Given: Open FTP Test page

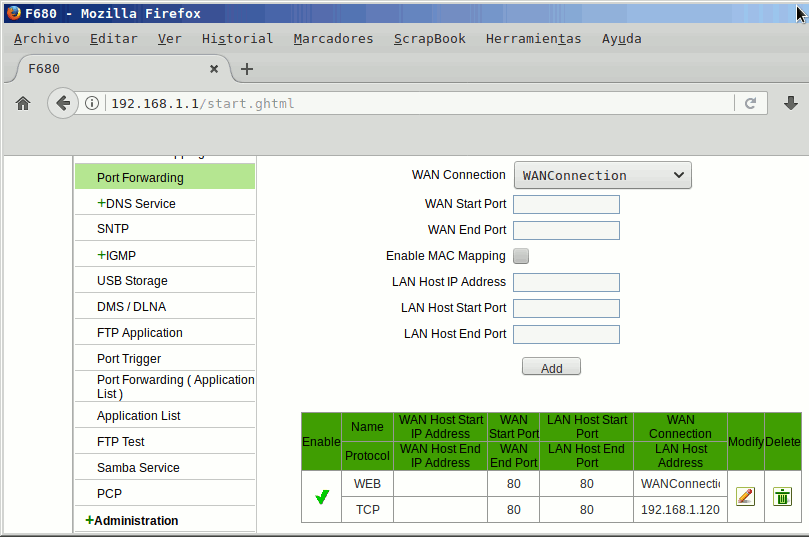Looking at the screenshot, I should coord(121,442).
